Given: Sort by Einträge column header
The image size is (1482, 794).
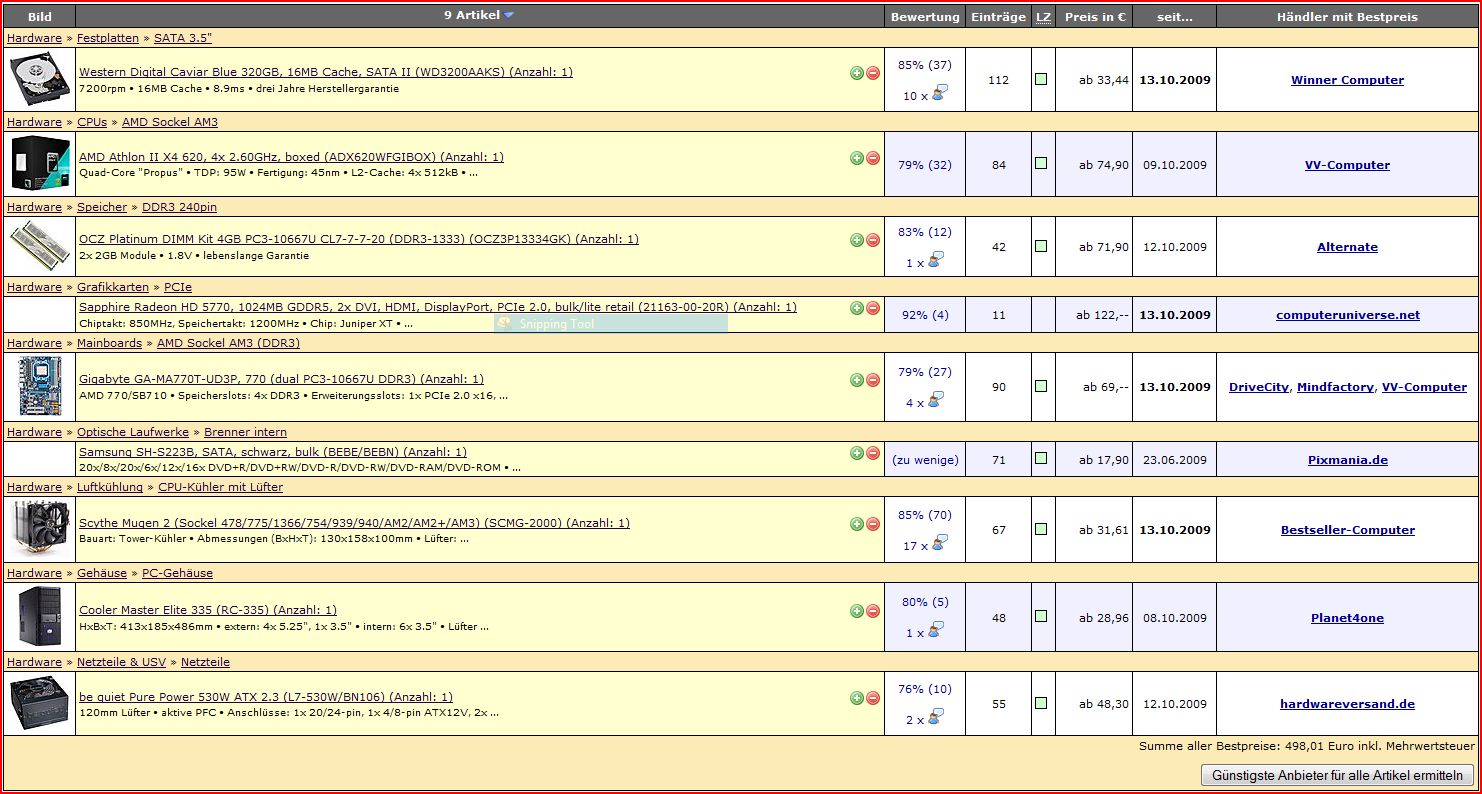Looking at the screenshot, I should pos(998,17).
